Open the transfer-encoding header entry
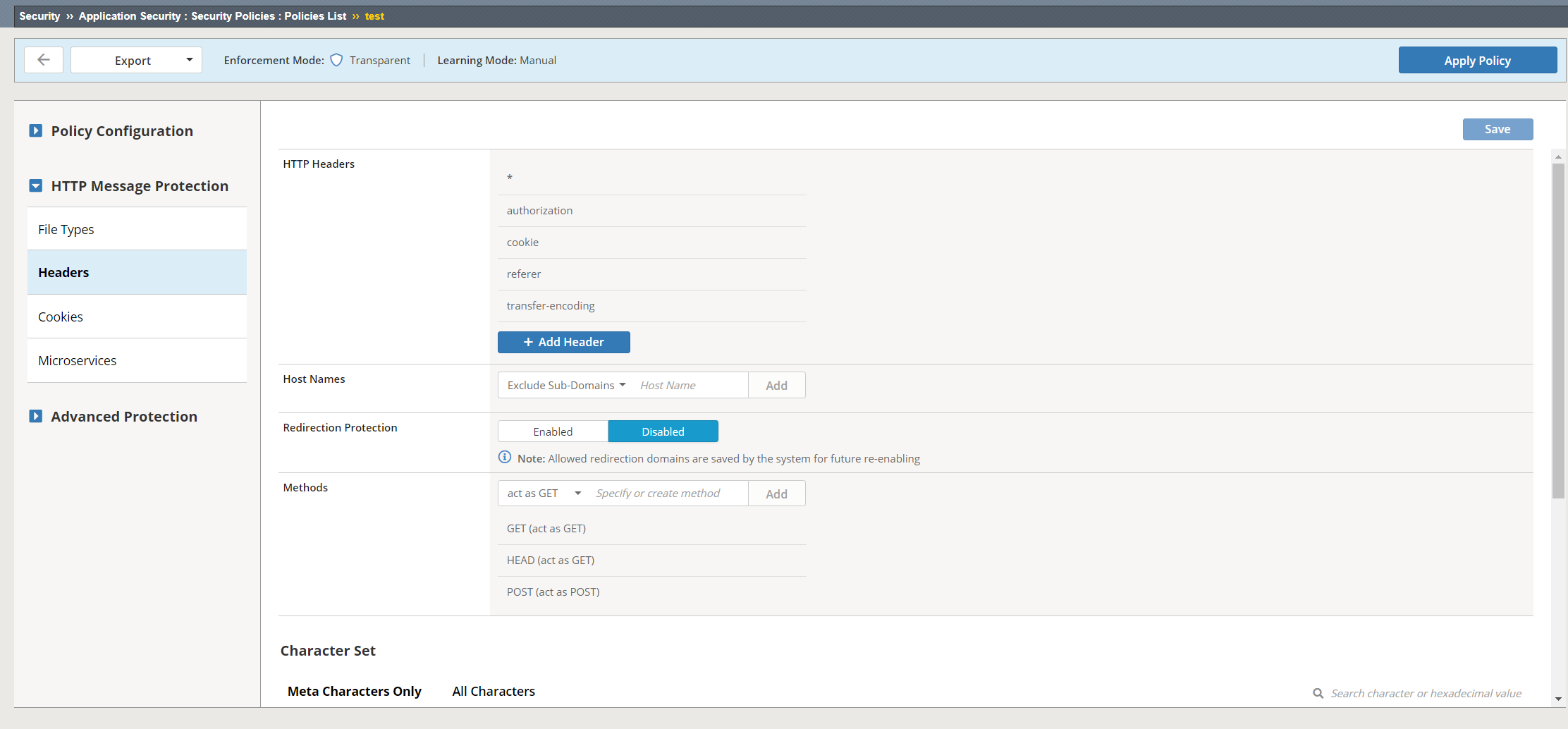 (652, 306)
